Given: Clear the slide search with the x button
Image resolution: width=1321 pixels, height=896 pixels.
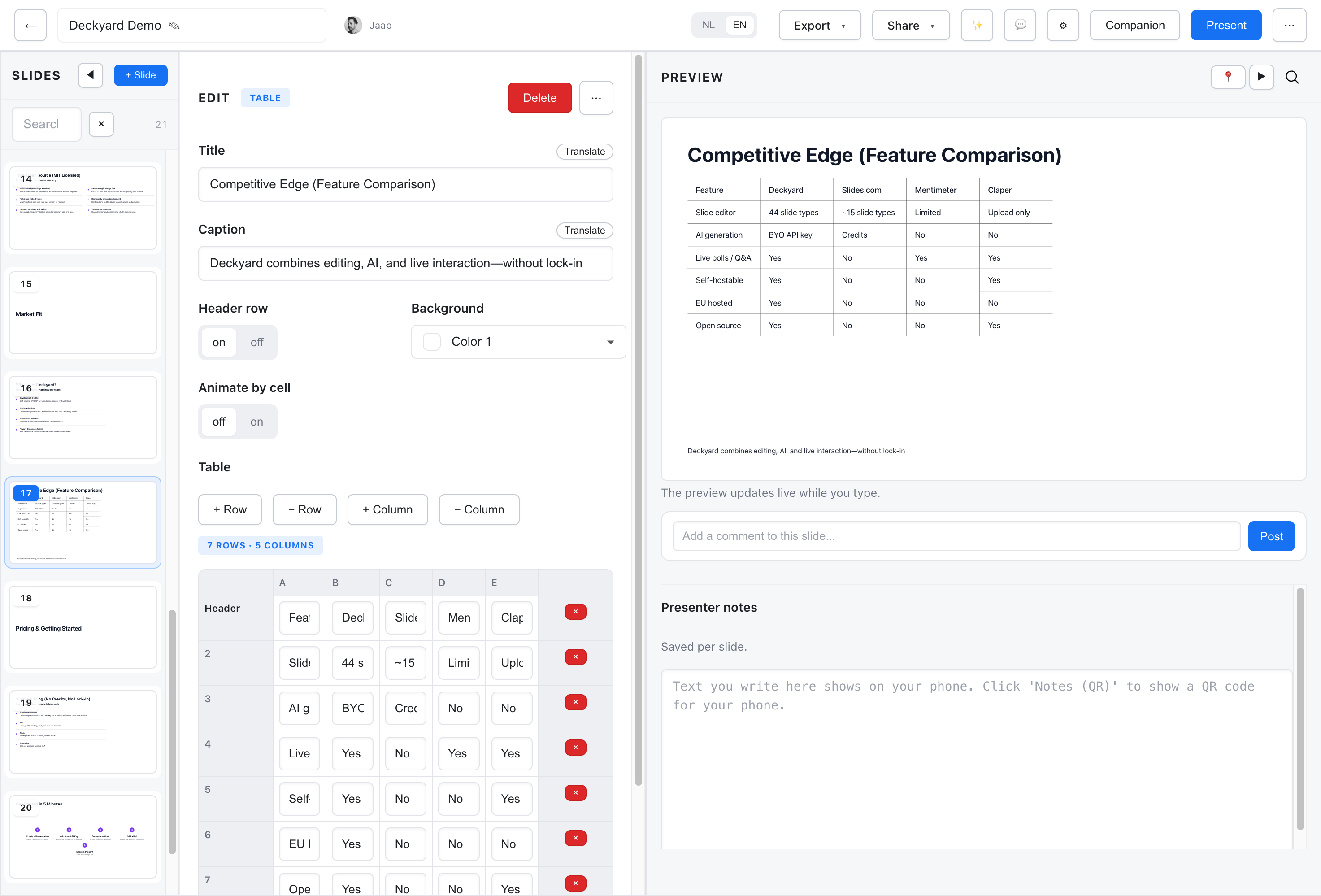Looking at the screenshot, I should point(101,124).
